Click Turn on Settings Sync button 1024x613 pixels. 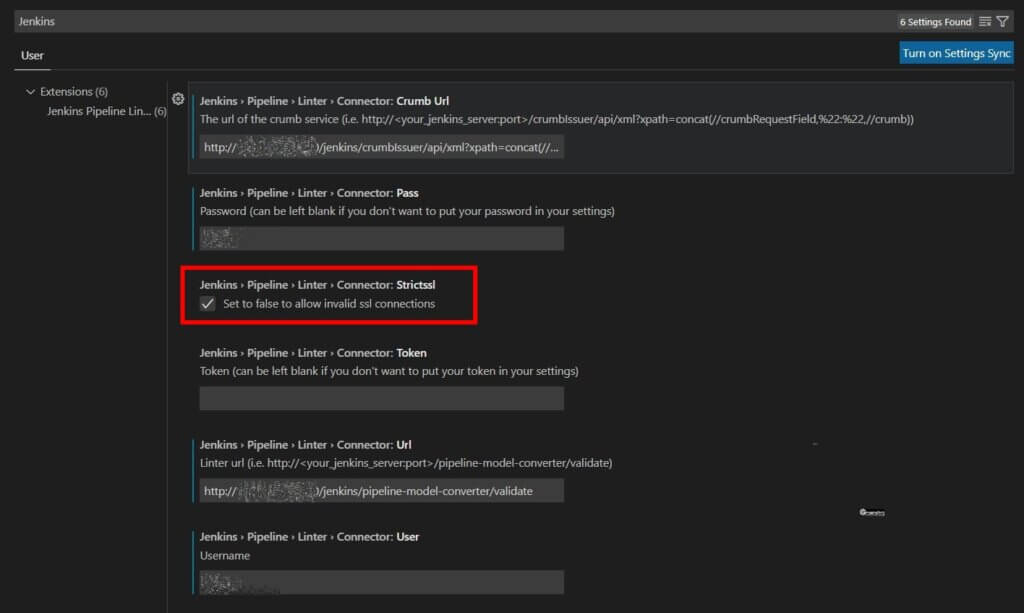[x=956, y=53]
